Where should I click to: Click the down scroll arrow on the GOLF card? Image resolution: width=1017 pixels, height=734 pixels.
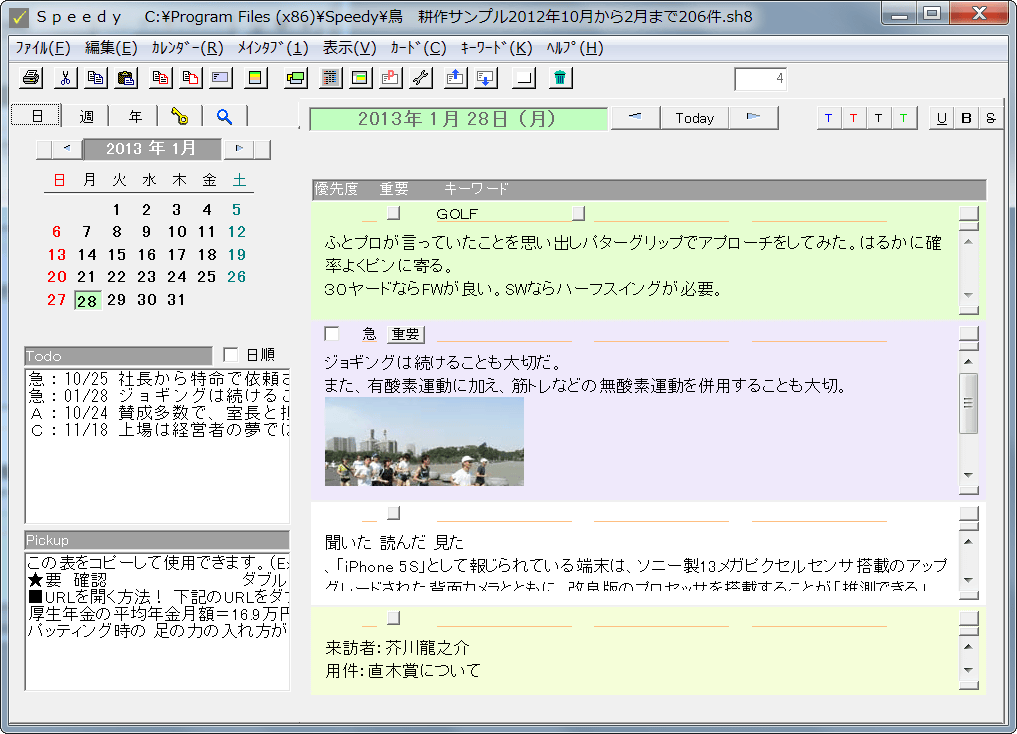click(968, 295)
